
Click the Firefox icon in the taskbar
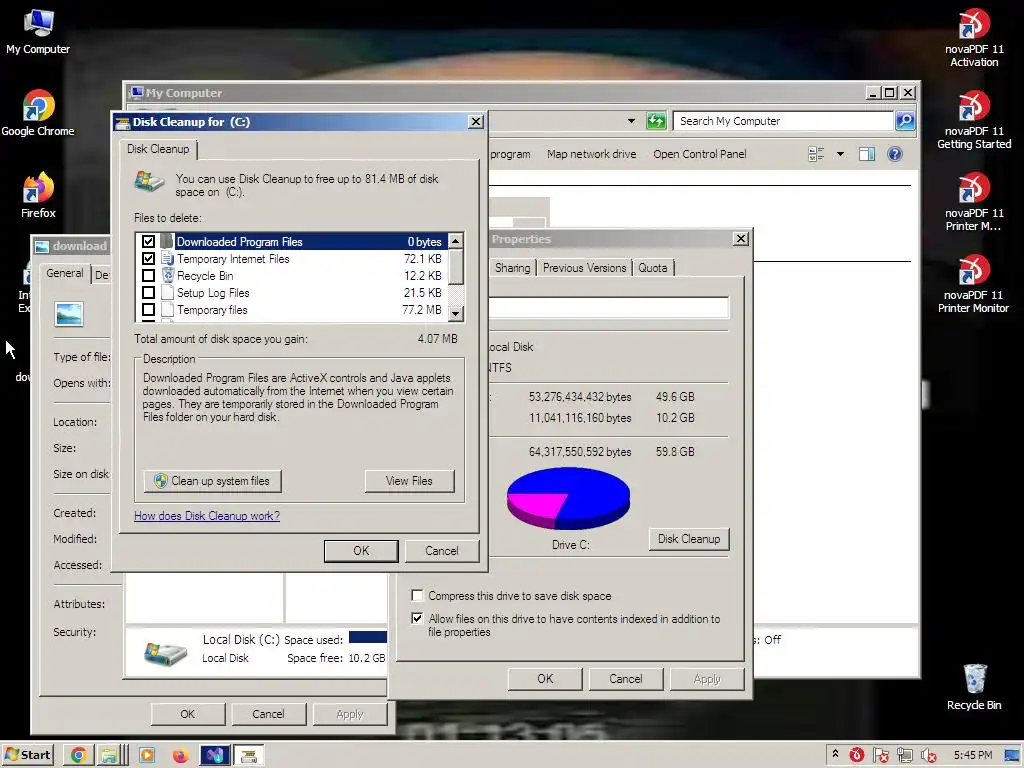click(x=180, y=755)
